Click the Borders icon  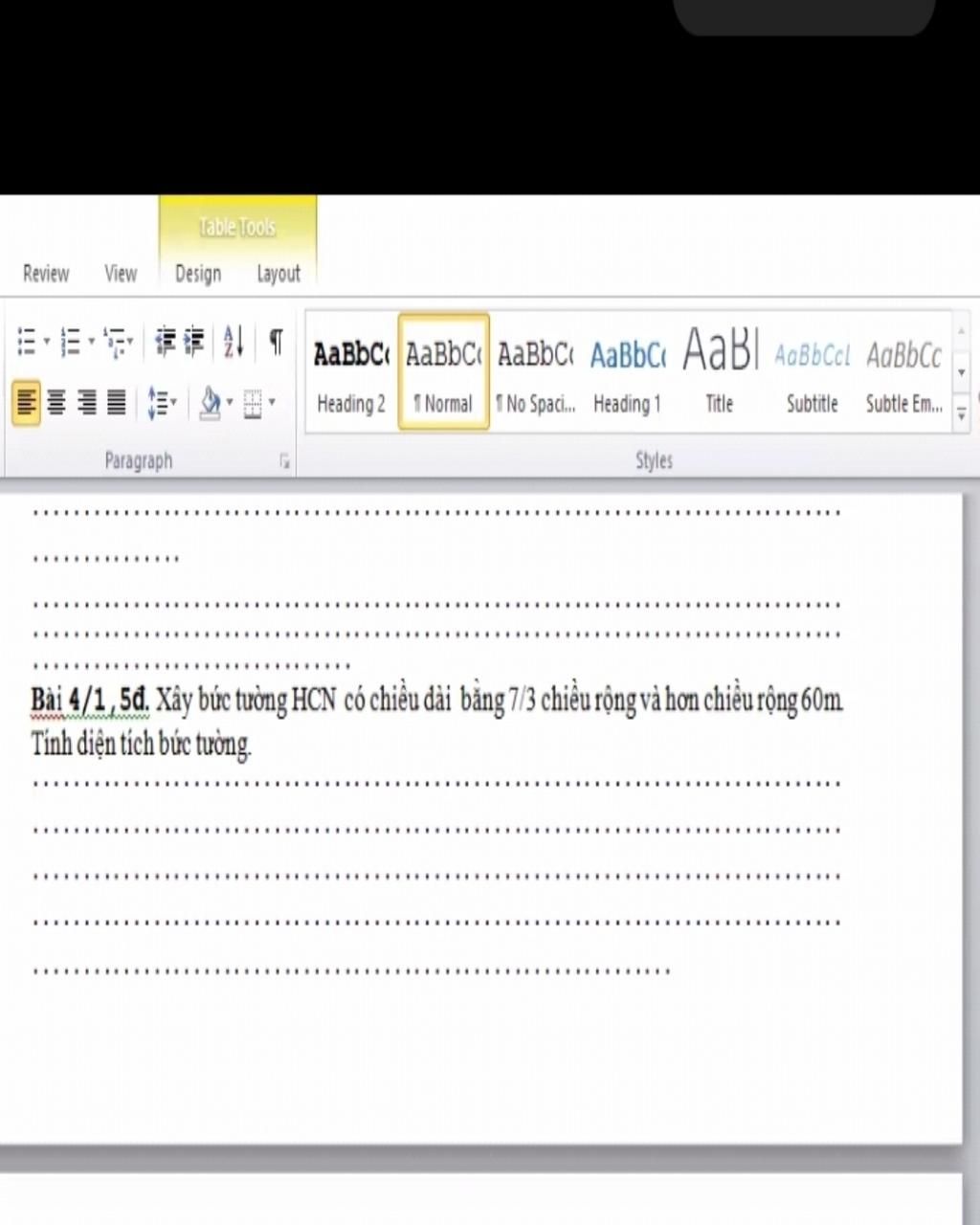click(253, 403)
